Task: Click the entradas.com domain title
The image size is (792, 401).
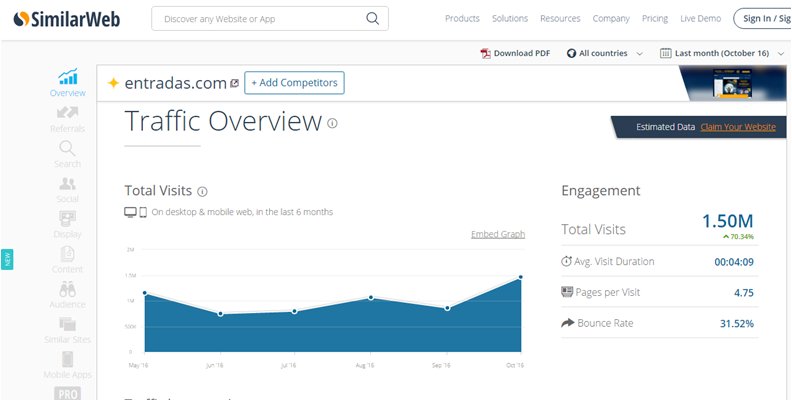Action: point(175,83)
